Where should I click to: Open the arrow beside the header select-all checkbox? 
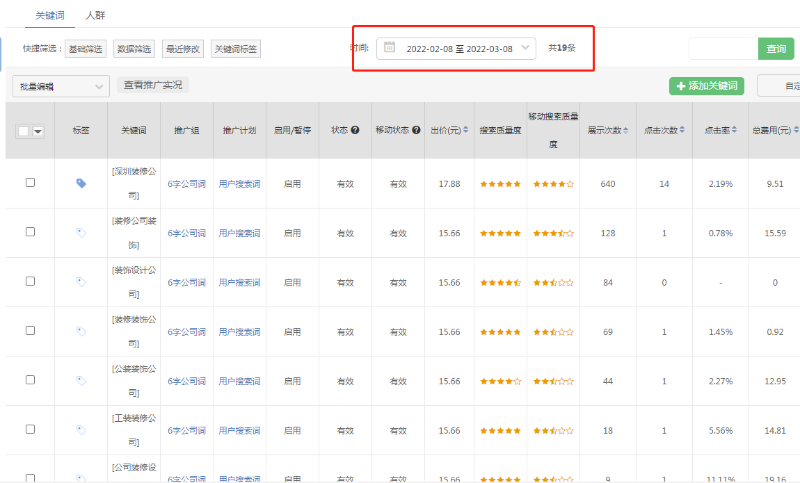coord(38,131)
